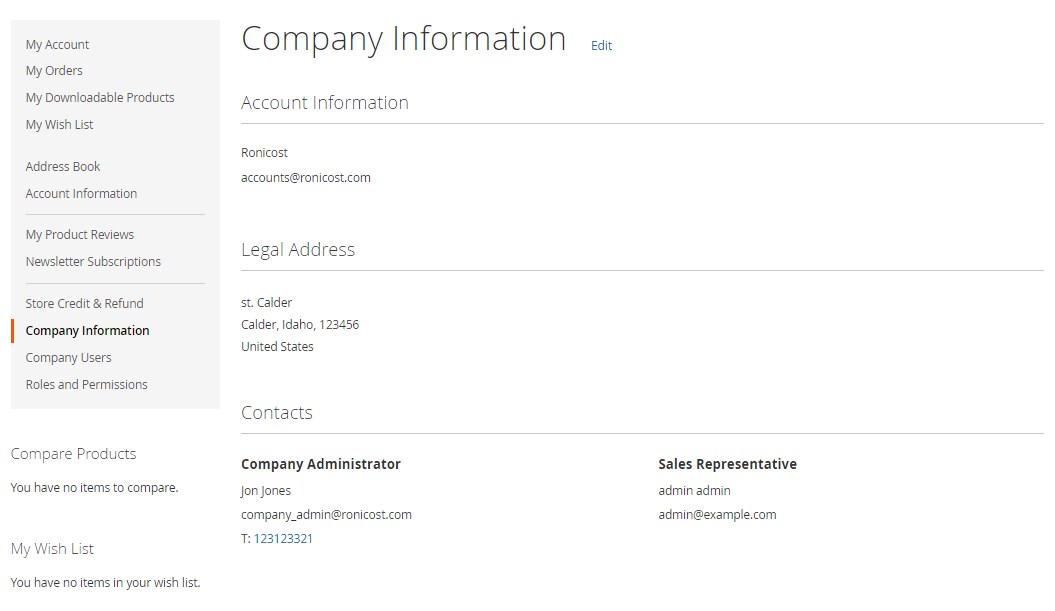Open Company Users page
Screen dimensions: 1055x611
click(68, 358)
